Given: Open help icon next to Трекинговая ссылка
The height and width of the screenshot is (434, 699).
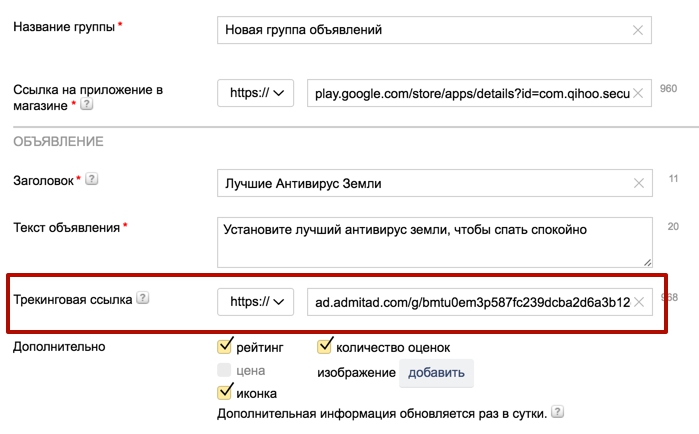Looking at the screenshot, I should tap(142, 299).
